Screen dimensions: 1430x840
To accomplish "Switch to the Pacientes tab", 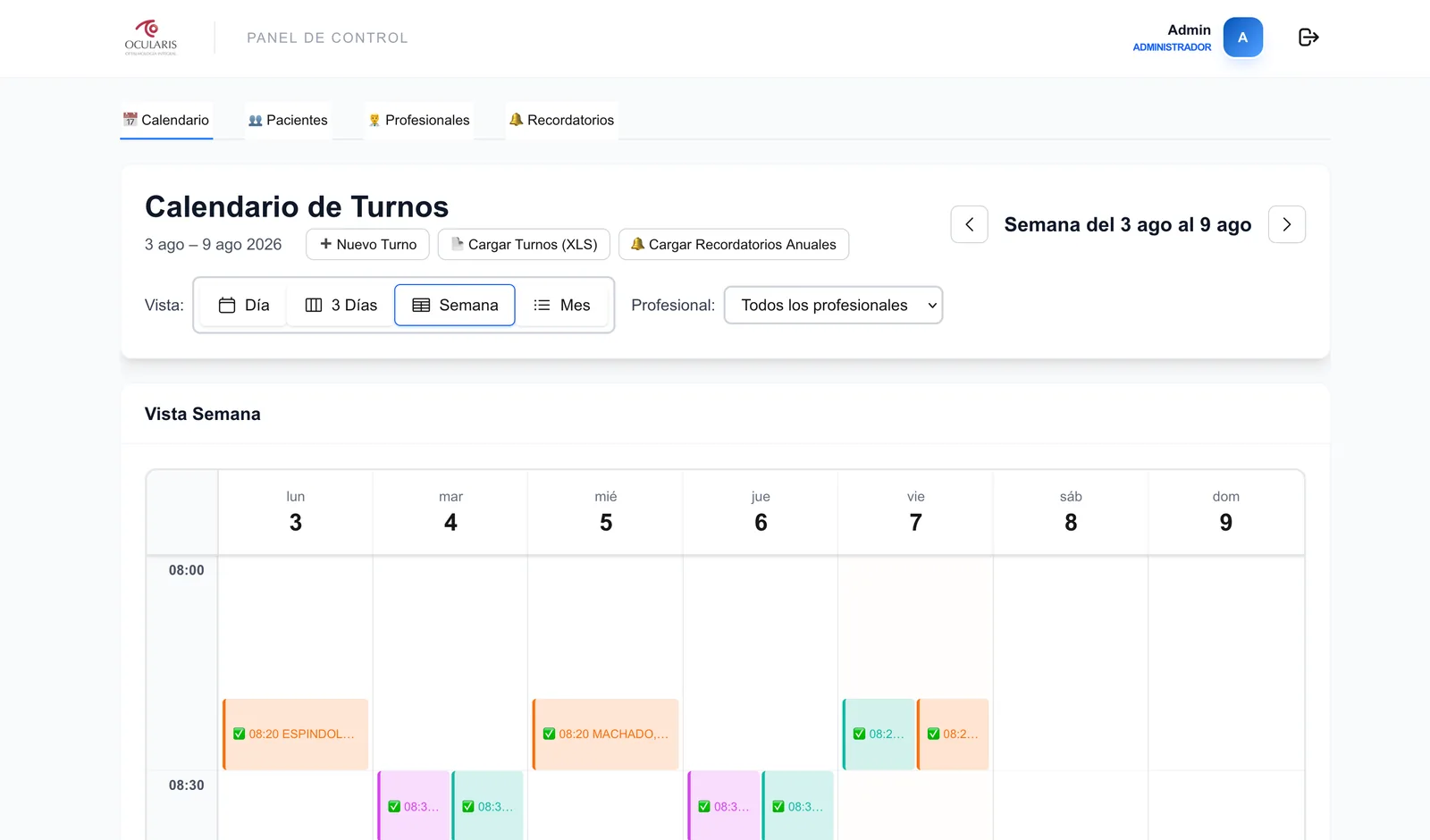I will tap(288, 120).
